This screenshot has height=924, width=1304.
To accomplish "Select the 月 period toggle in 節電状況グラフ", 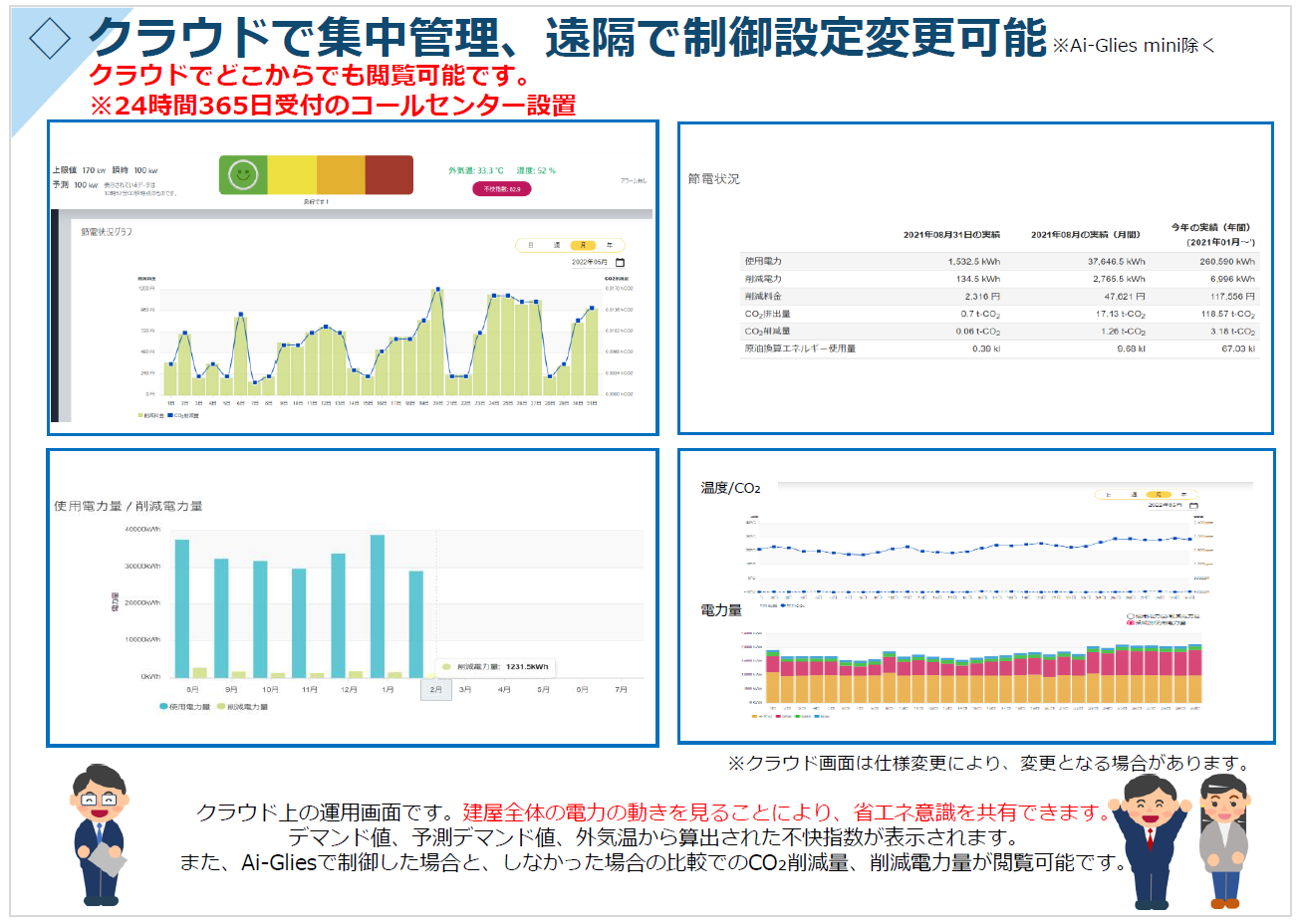I will click(583, 245).
